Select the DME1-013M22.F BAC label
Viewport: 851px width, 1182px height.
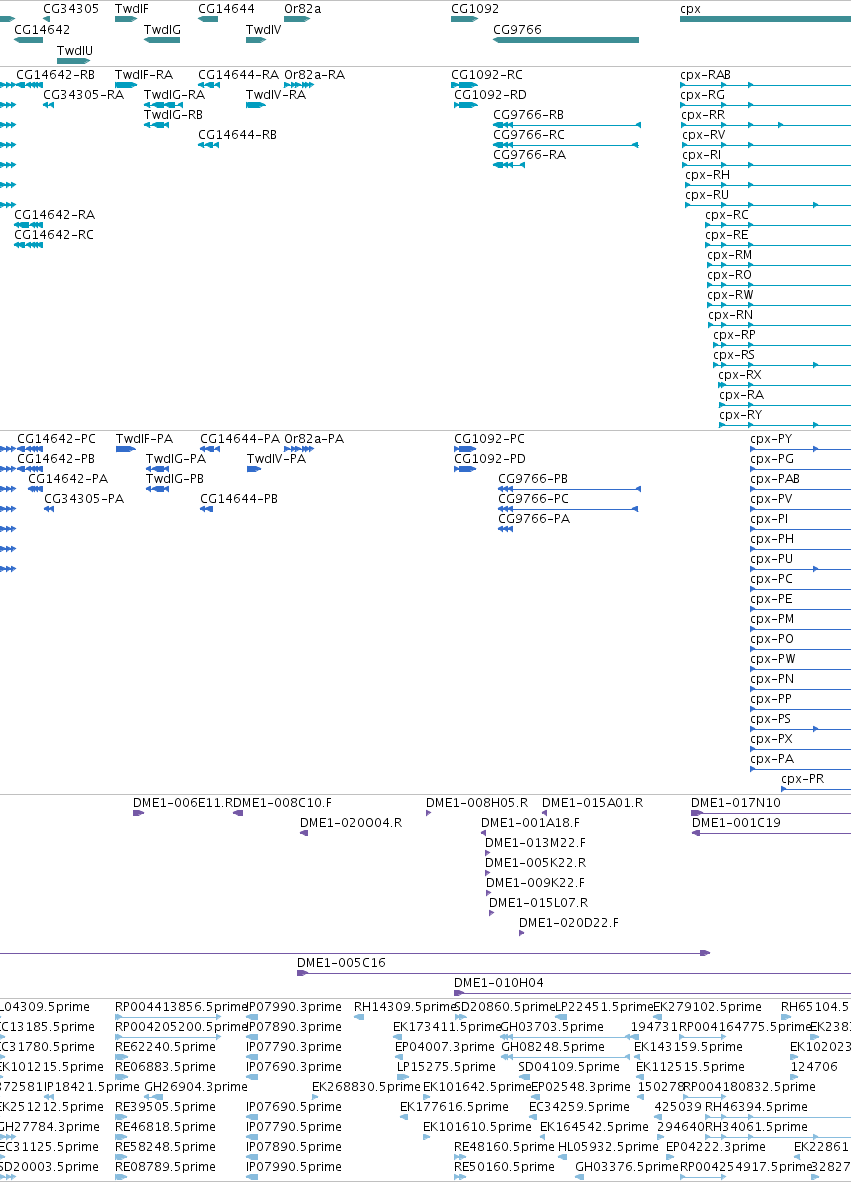tap(535, 843)
